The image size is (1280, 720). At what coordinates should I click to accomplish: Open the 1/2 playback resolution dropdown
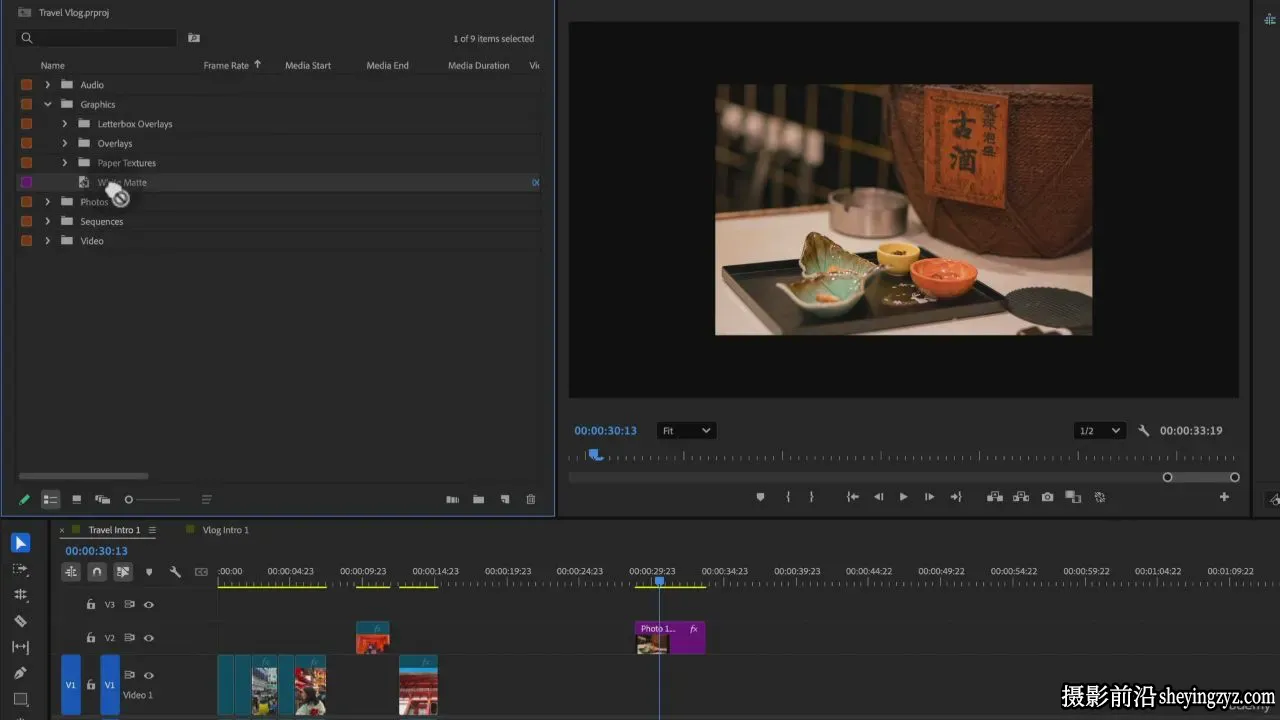click(1099, 431)
